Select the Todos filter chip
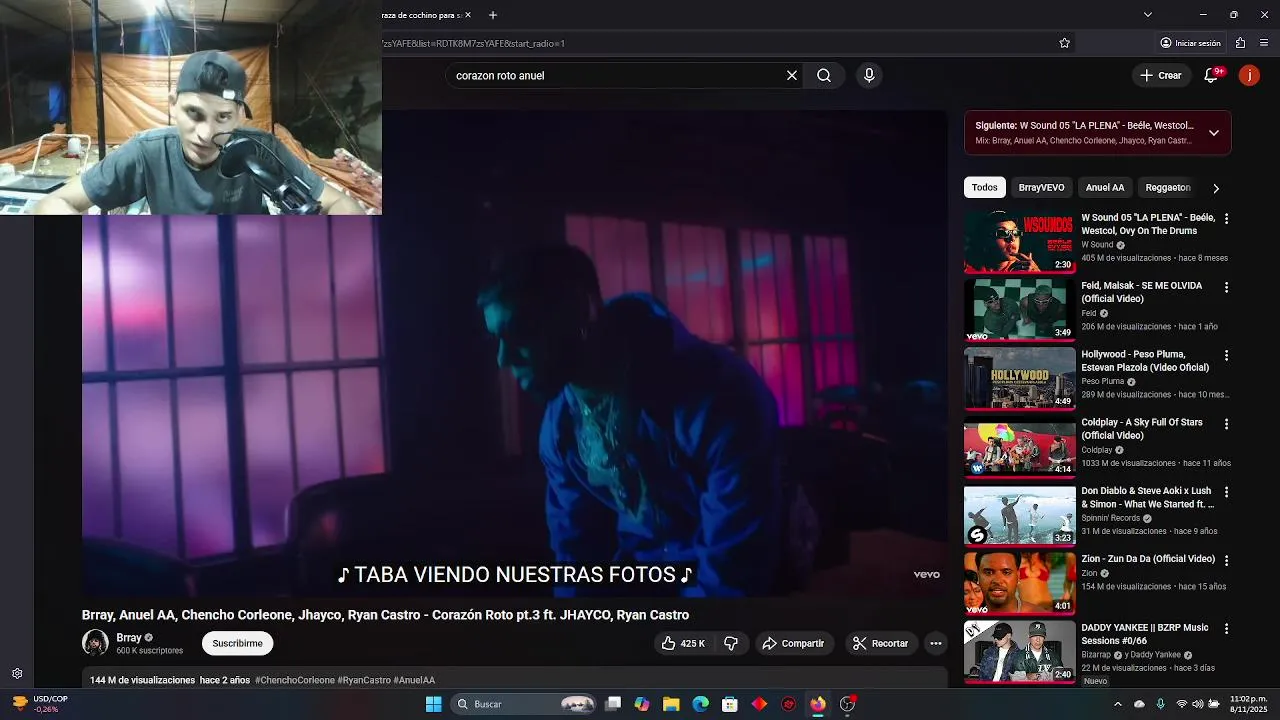Viewport: 1280px width, 720px height. (x=985, y=187)
